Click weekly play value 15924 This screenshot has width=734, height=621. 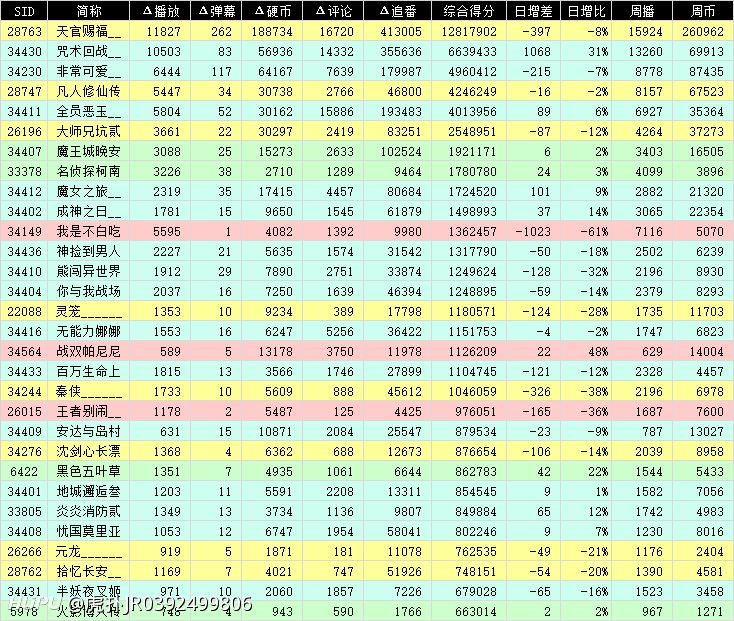pyautogui.click(x=646, y=32)
